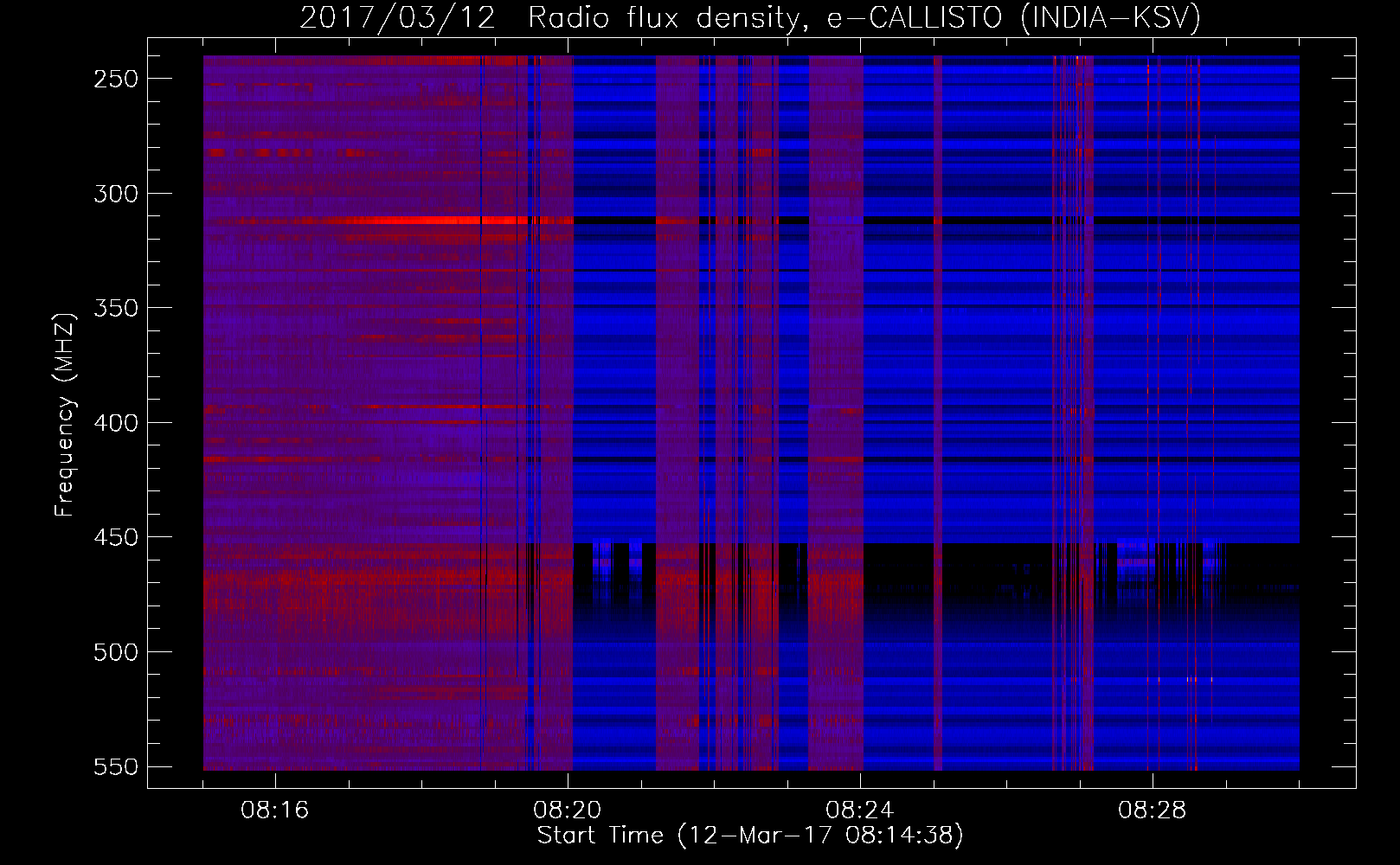The height and width of the screenshot is (865, 1400).
Task: Click the '500' frequency axis label
Action: coord(116,652)
